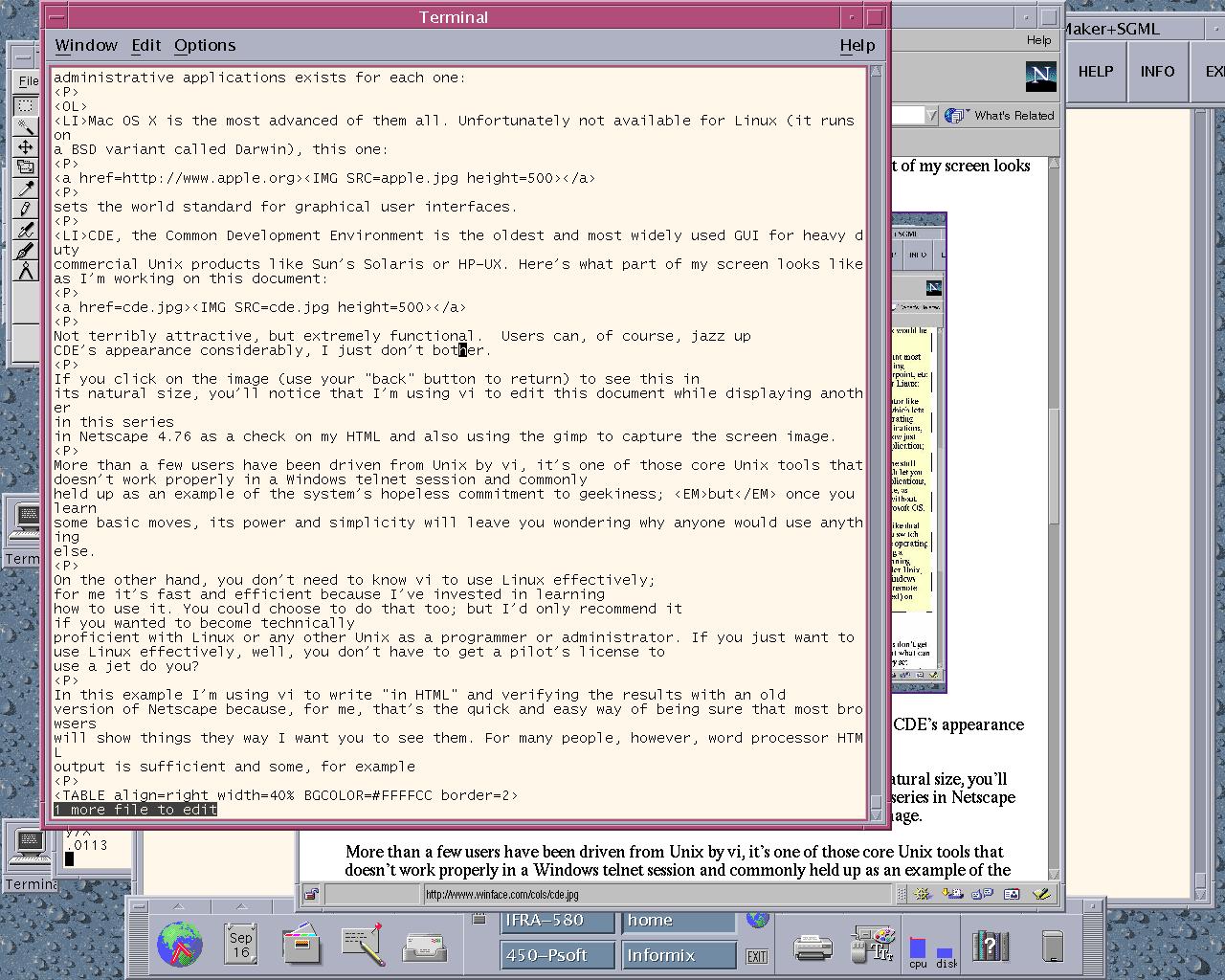This screenshot has height=980, width=1225.
Task: Click the '1 more file to edit' status line
Action: tap(136, 810)
